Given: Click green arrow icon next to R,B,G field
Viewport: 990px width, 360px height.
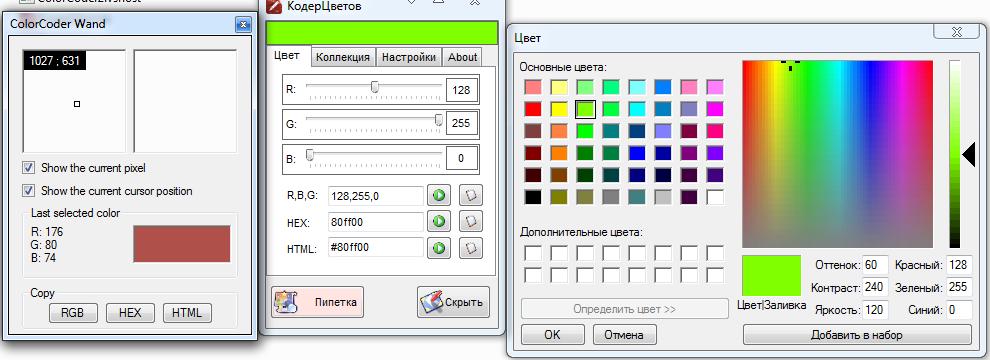Looking at the screenshot, I should pos(439,195).
